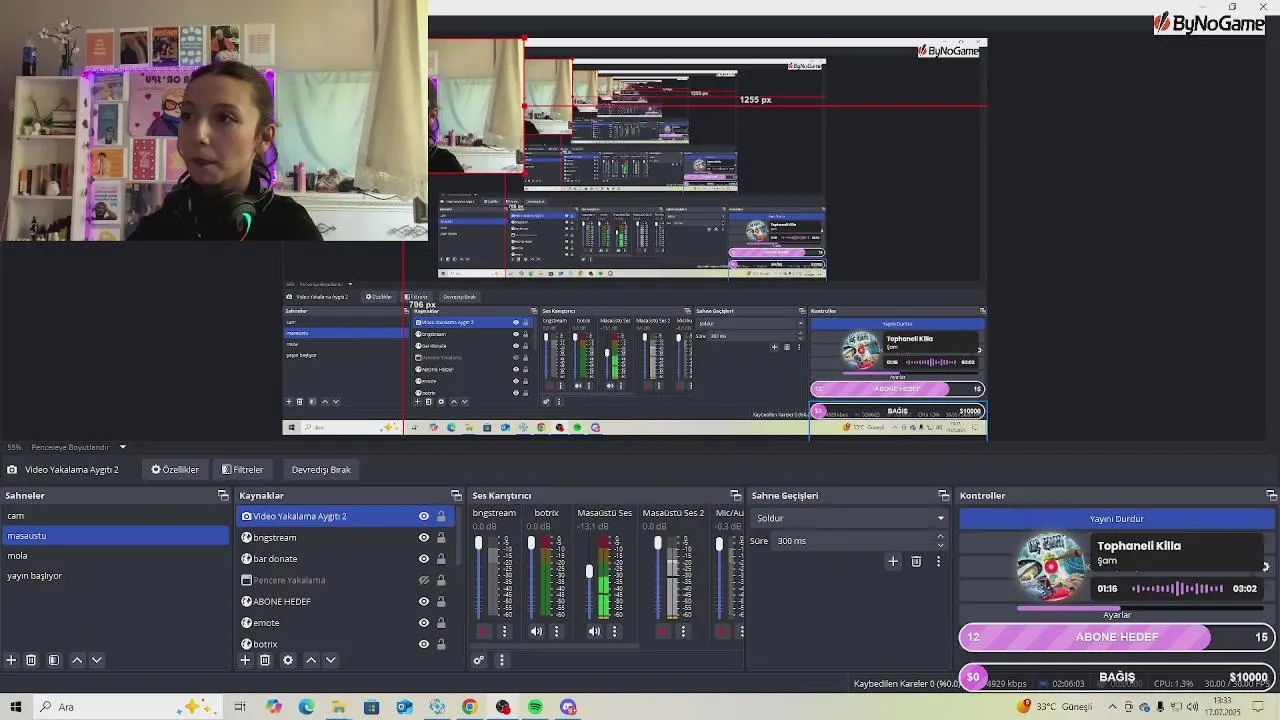The width and height of the screenshot is (1280, 720).
Task: Open botrix channel options dots
Action: 557,631
